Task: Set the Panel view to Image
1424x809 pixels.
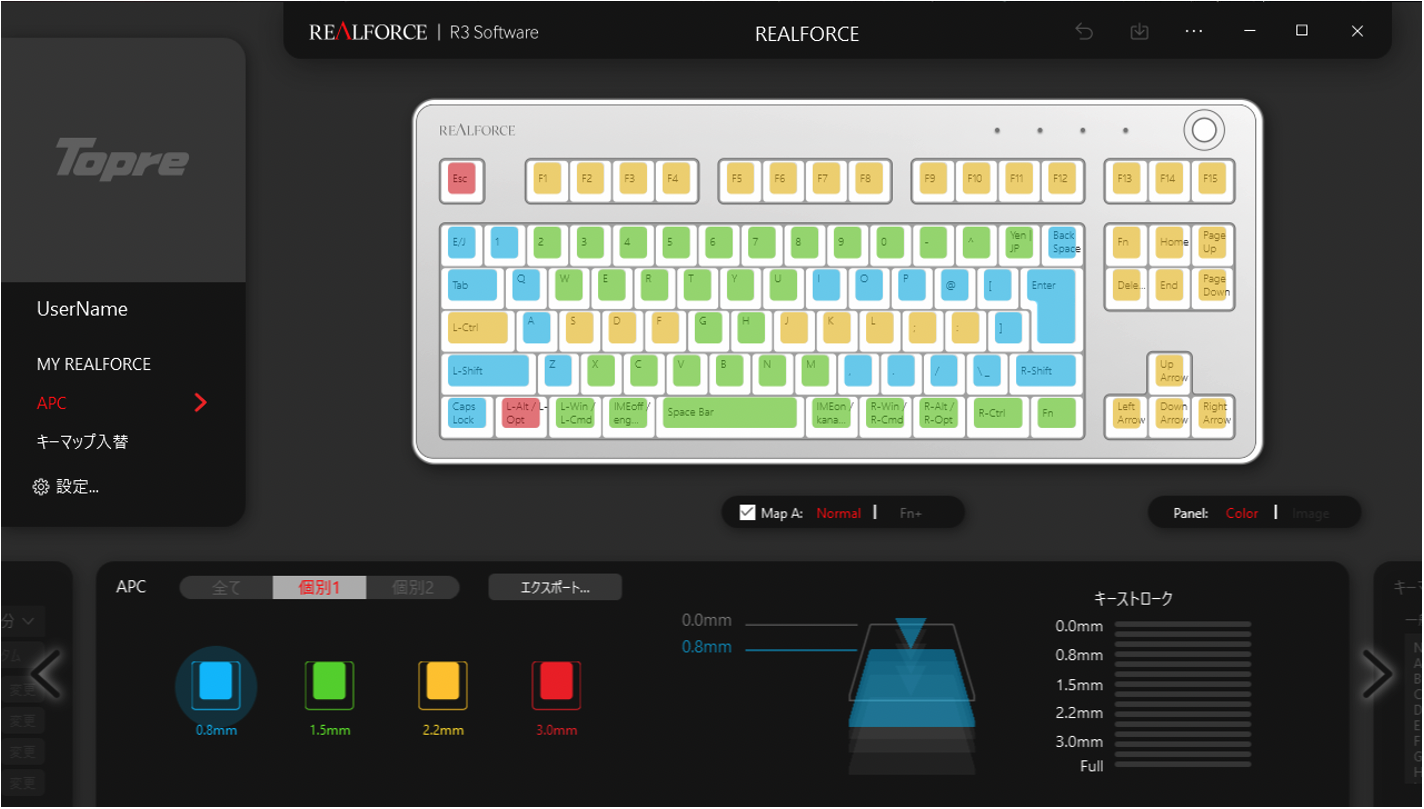Action: [1310, 513]
